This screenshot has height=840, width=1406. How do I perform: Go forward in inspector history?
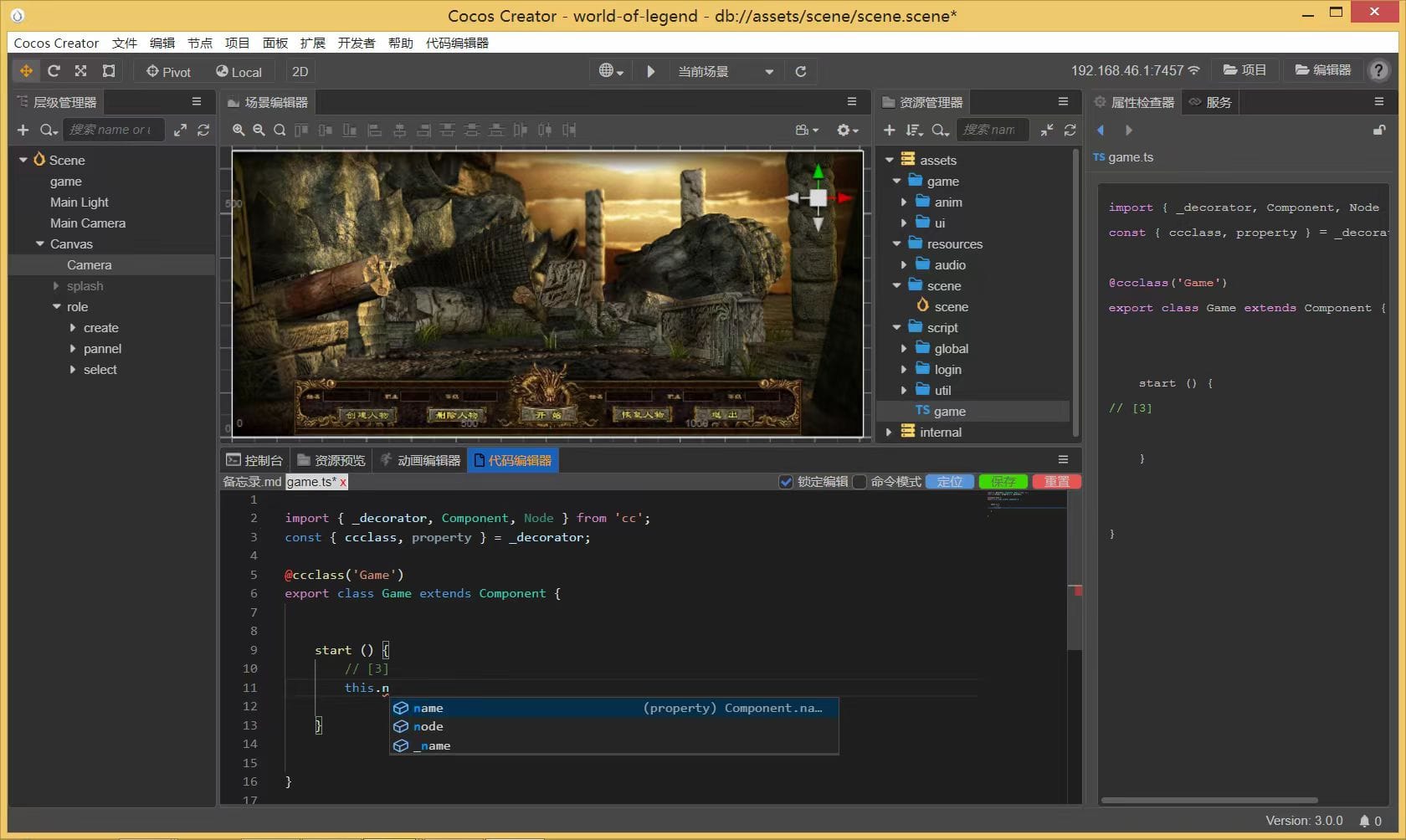(x=1128, y=130)
